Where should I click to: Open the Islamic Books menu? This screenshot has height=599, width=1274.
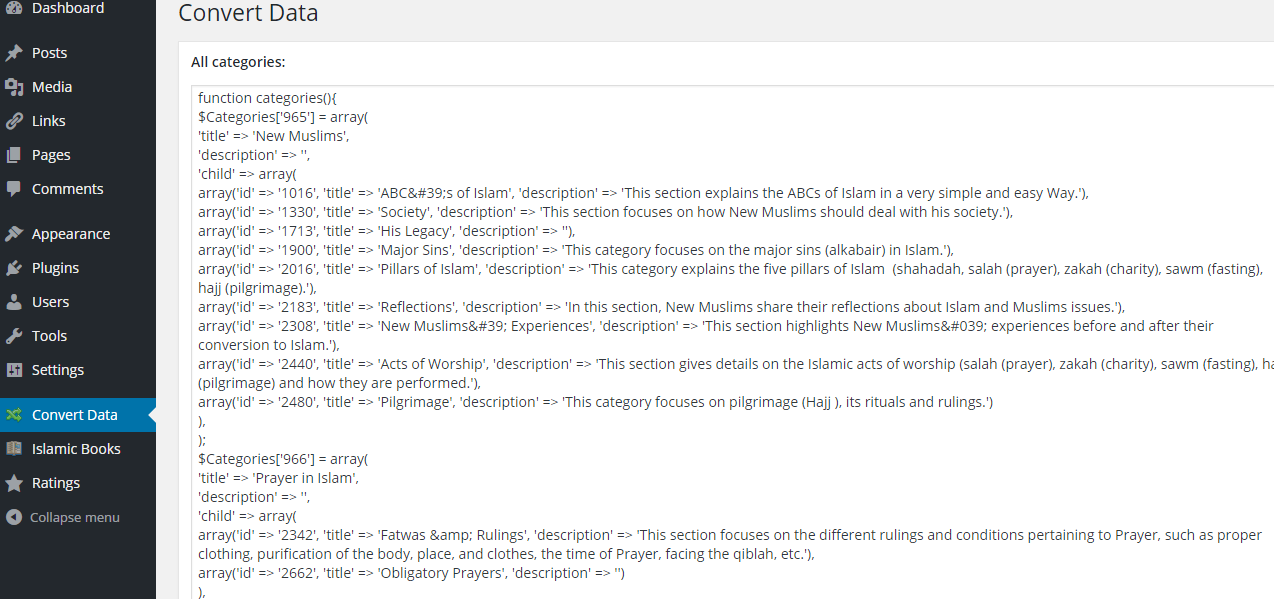78,449
